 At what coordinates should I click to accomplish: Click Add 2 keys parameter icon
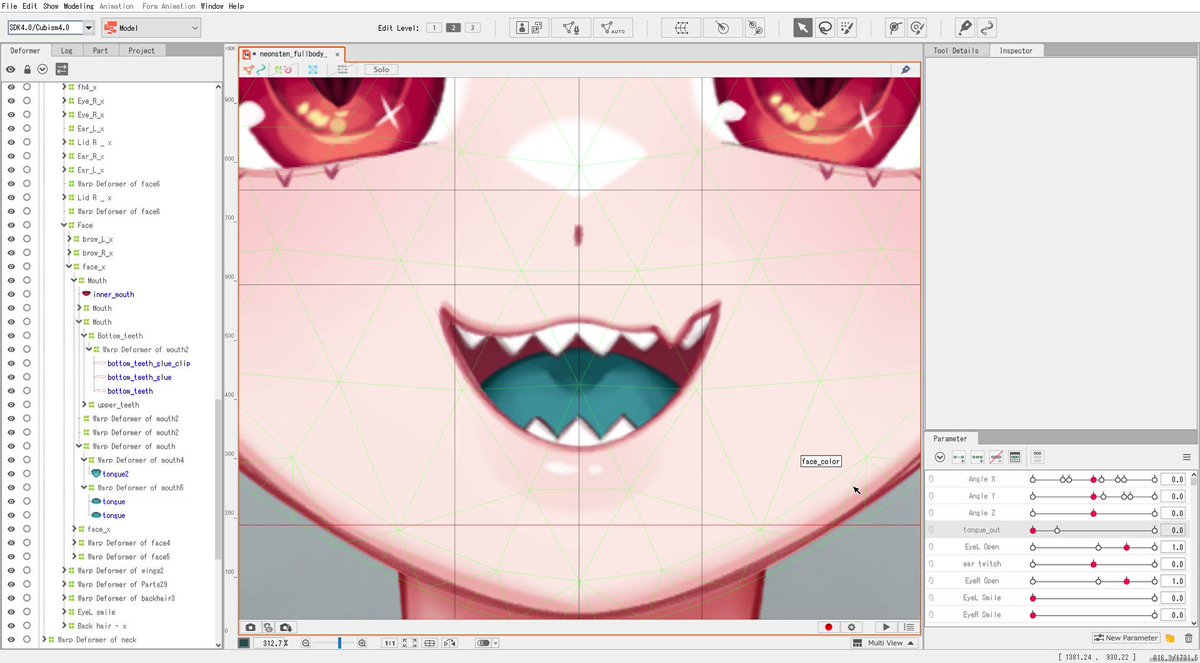tap(958, 457)
